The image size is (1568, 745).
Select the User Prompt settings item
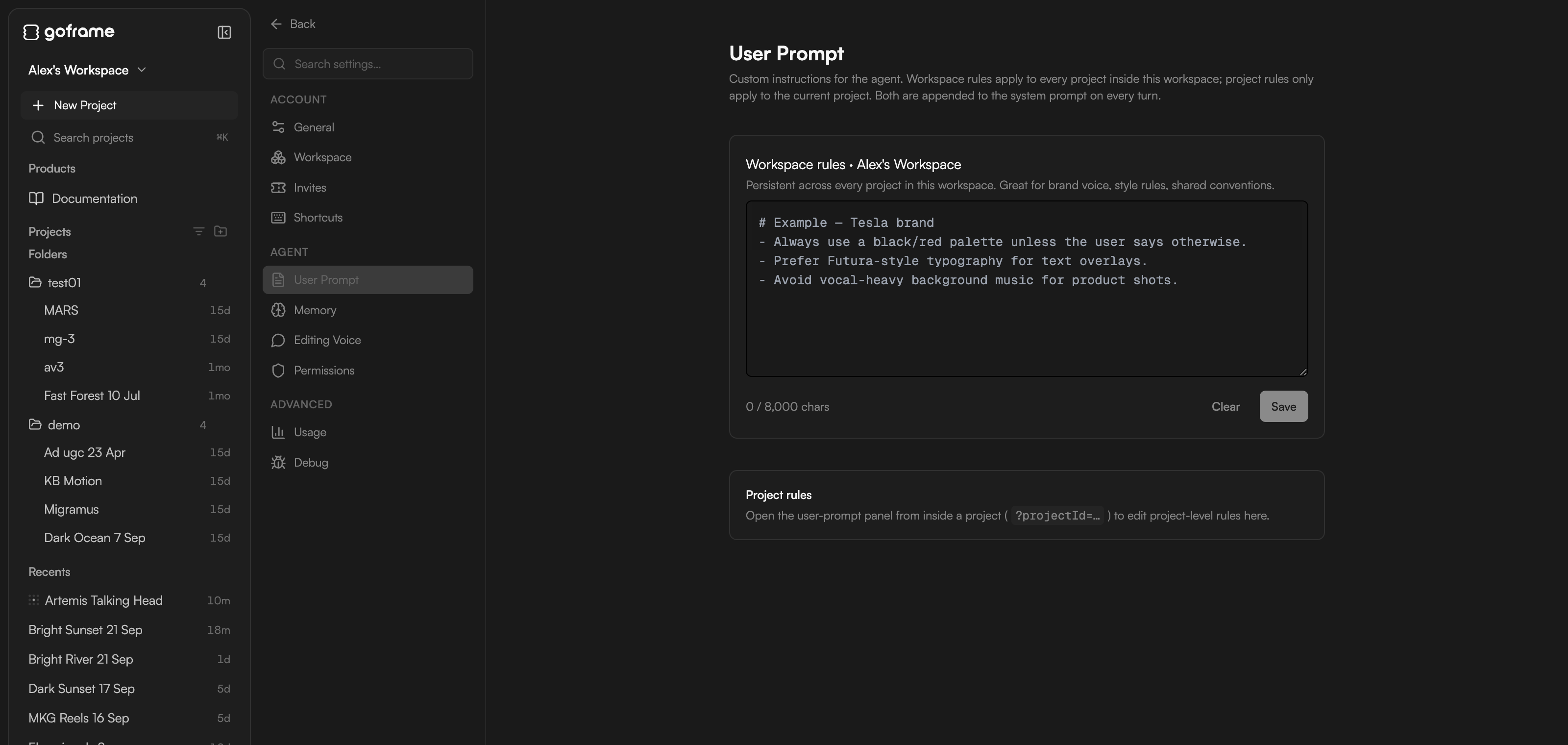click(367, 280)
